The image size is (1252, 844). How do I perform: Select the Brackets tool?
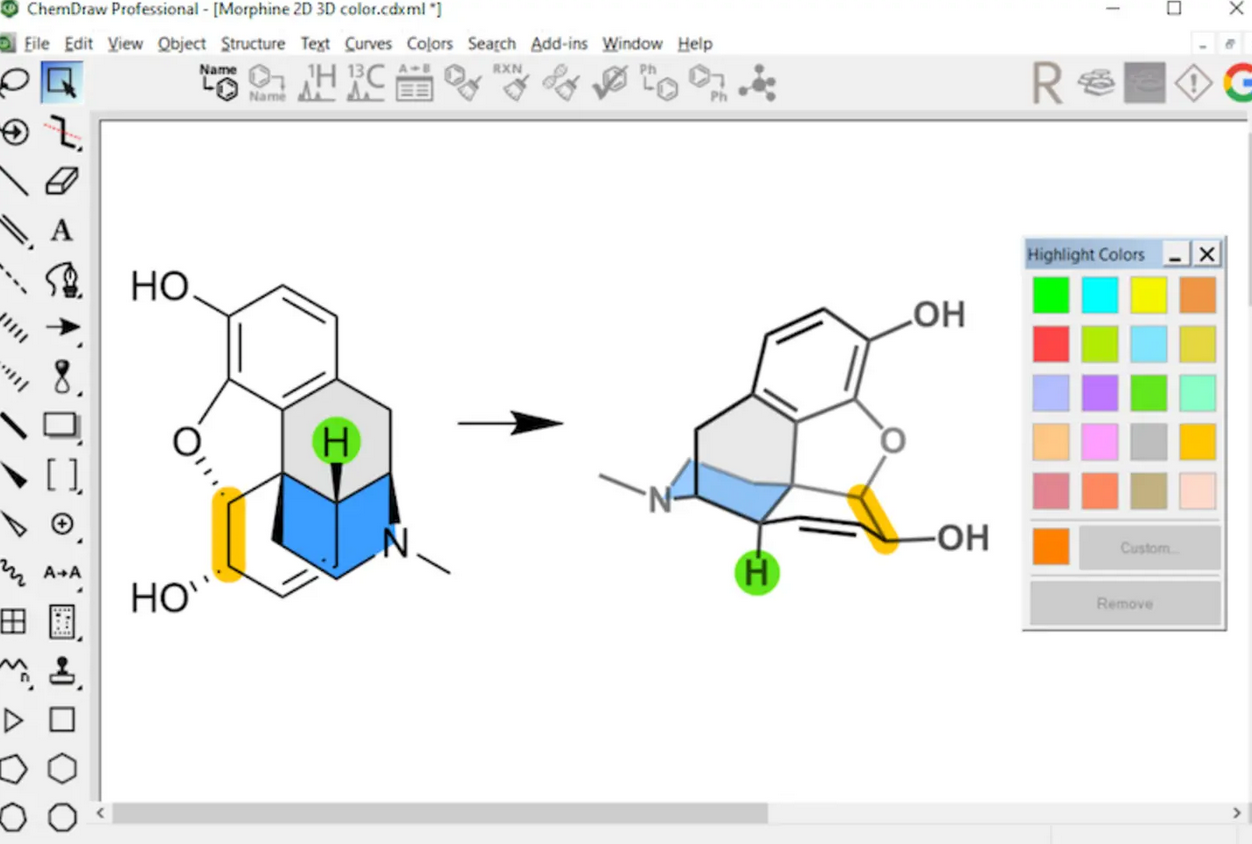click(x=62, y=474)
